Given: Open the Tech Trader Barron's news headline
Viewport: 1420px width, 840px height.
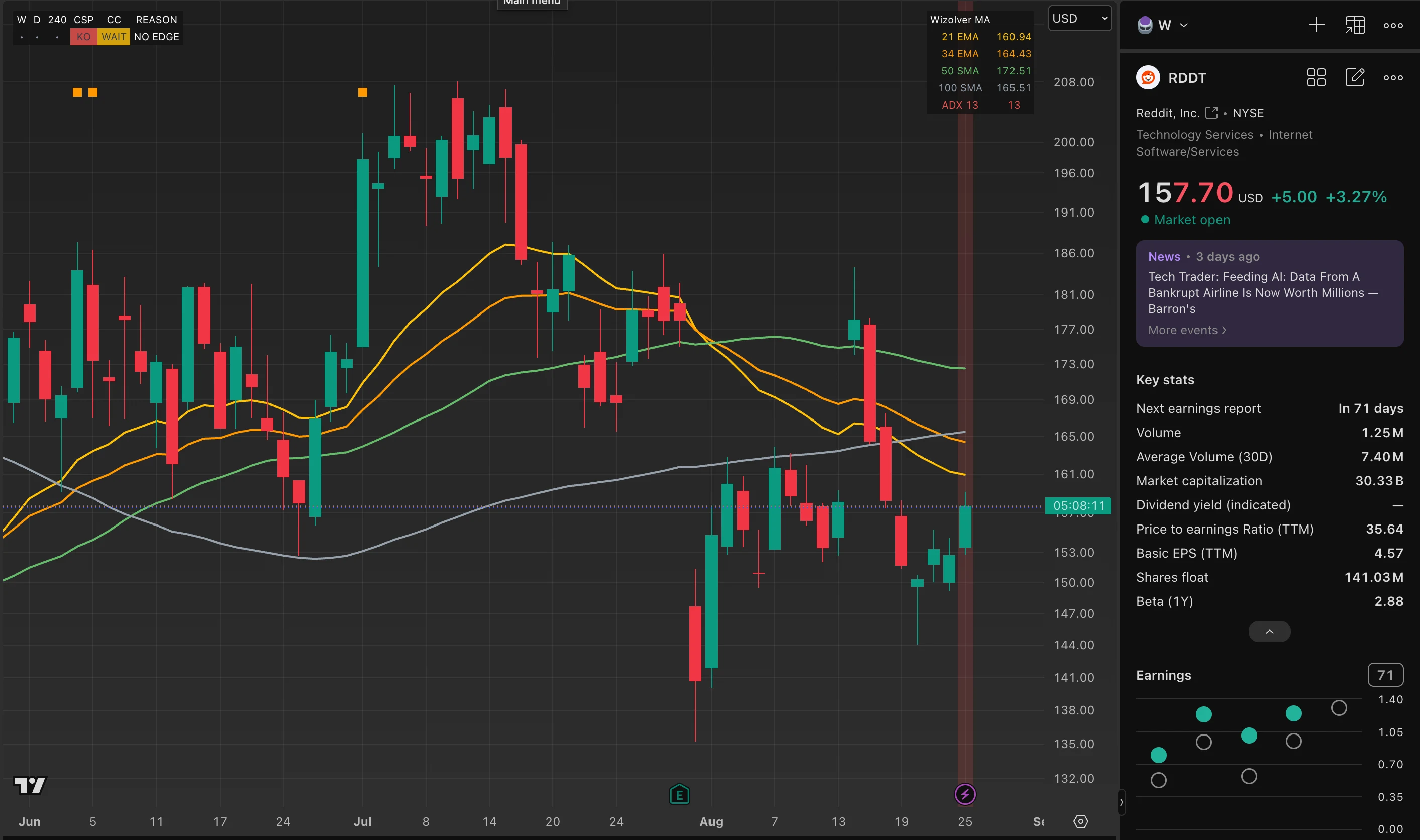Looking at the screenshot, I should click(1263, 292).
